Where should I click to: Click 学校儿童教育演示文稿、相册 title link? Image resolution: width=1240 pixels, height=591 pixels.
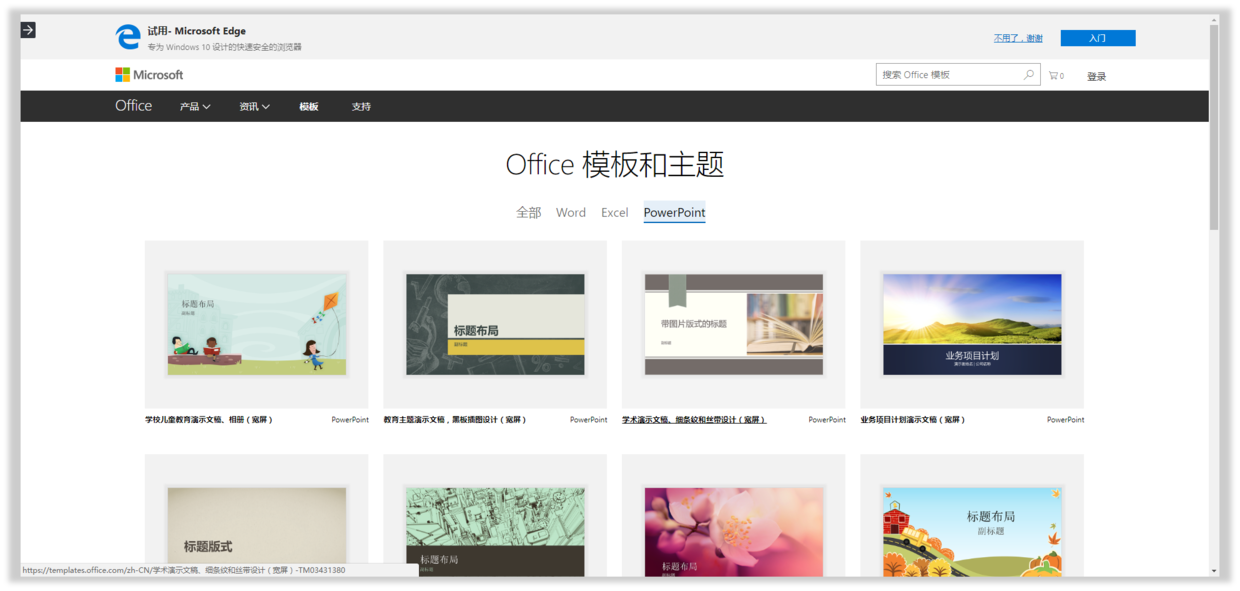(209, 420)
